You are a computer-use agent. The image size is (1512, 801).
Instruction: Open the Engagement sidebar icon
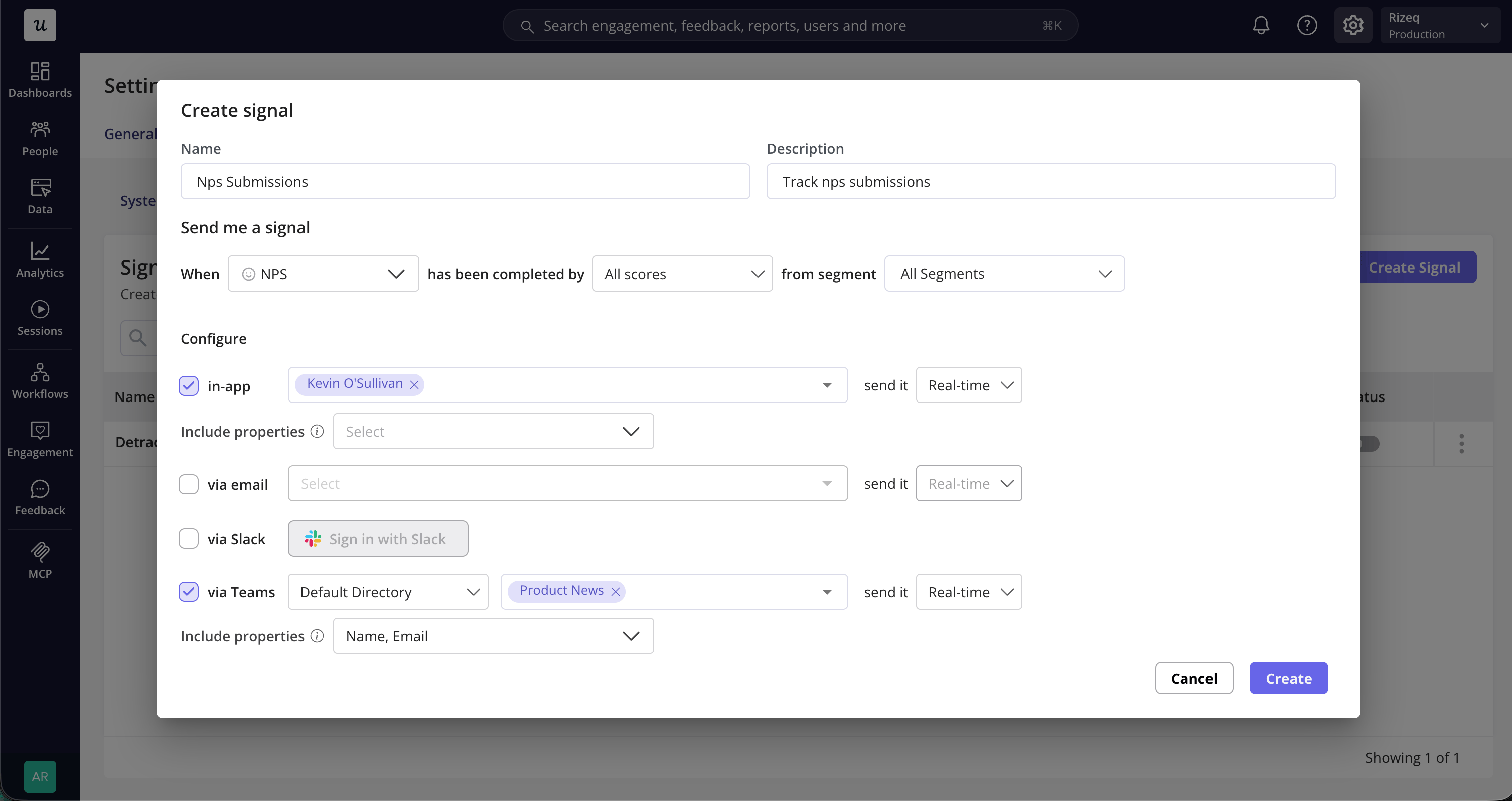(40, 439)
